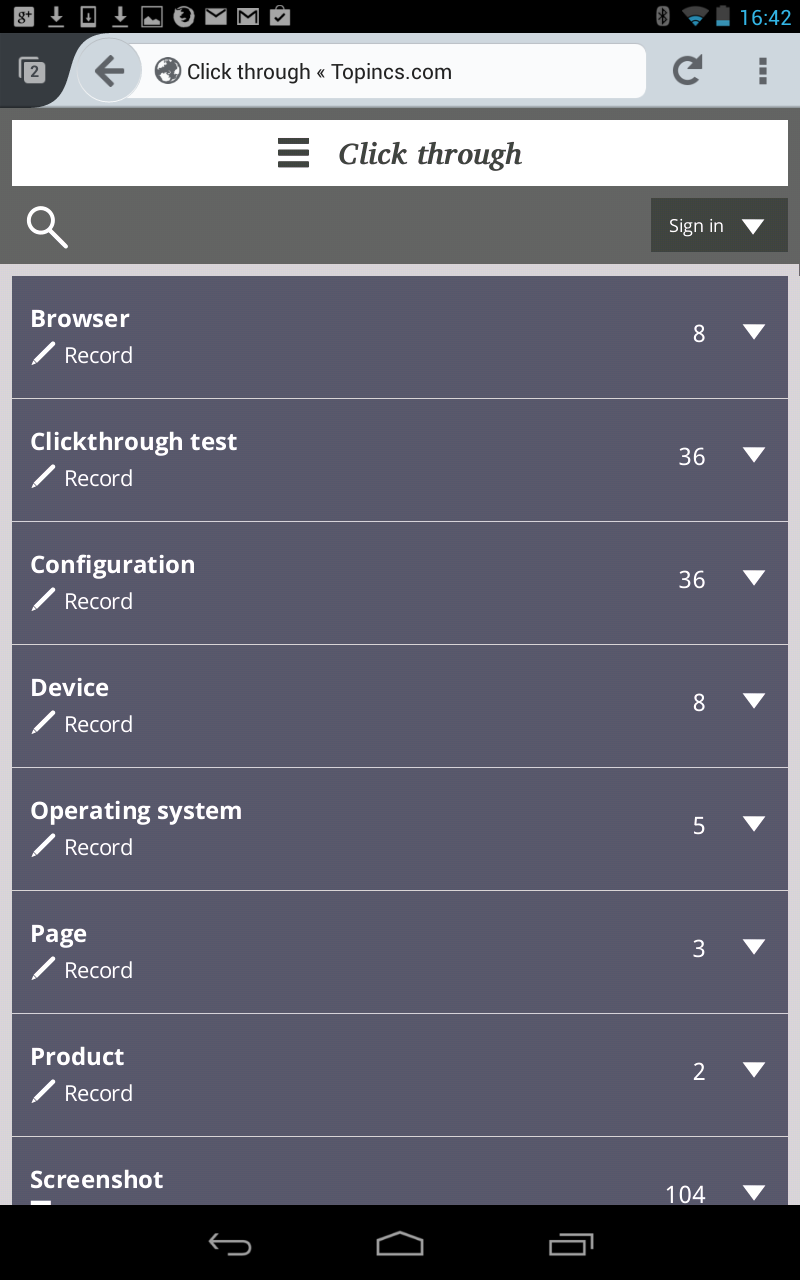Reload the page with the refresh icon
Image resolution: width=800 pixels, height=1280 pixels.
tap(687, 71)
